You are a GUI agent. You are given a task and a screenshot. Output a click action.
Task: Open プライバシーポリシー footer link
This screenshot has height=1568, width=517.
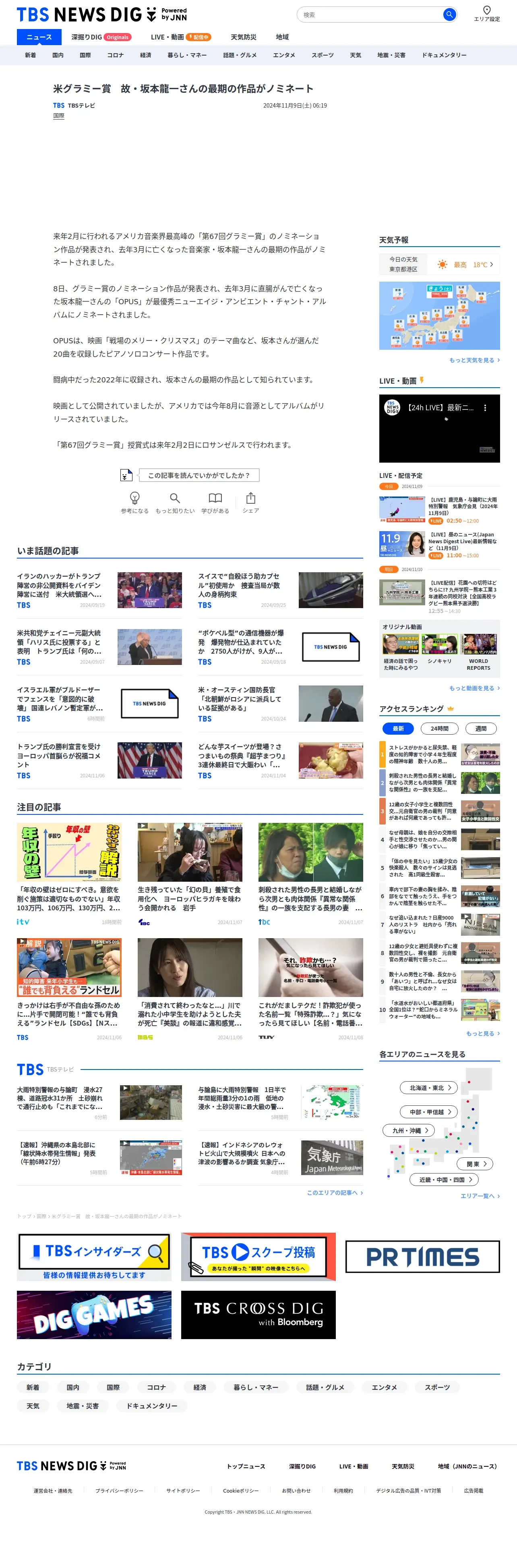pyautogui.click(x=119, y=1491)
